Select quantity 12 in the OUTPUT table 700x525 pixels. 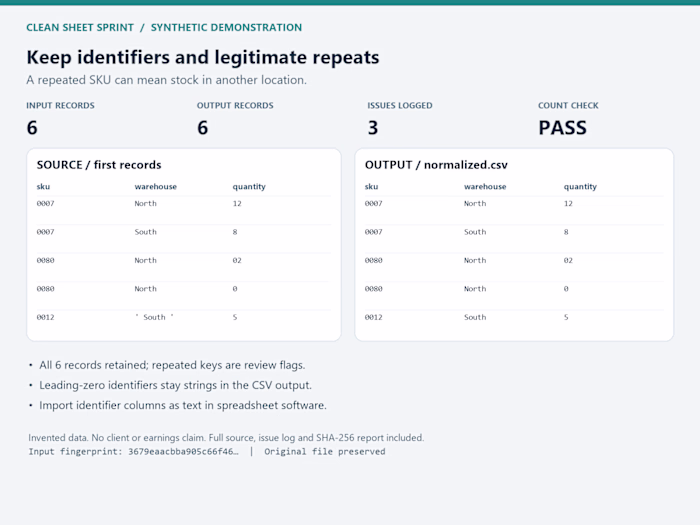568,204
